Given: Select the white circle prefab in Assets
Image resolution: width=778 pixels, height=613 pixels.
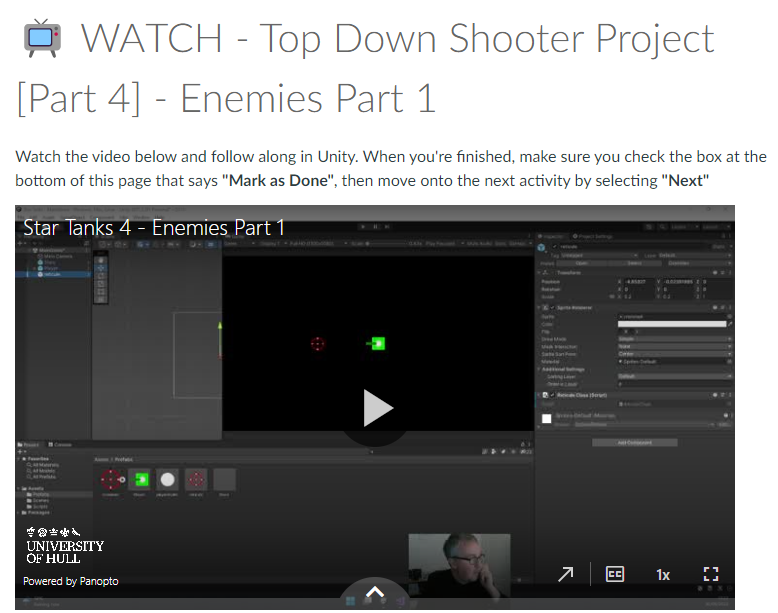Looking at the screenshot, I should [x=168, y=479].
